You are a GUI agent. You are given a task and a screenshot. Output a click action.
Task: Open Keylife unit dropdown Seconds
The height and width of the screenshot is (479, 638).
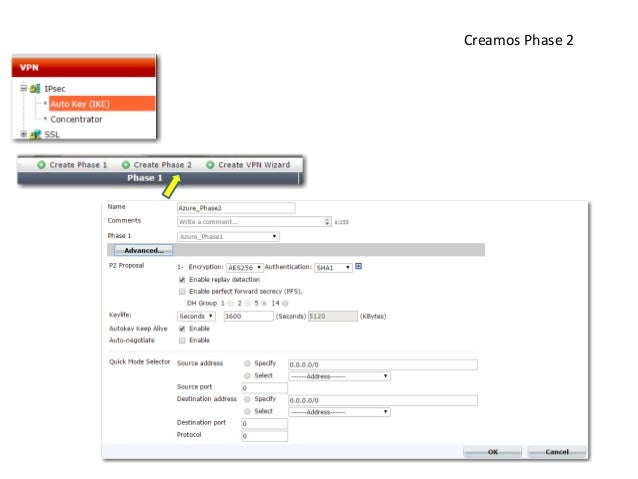tap(196, 316)
